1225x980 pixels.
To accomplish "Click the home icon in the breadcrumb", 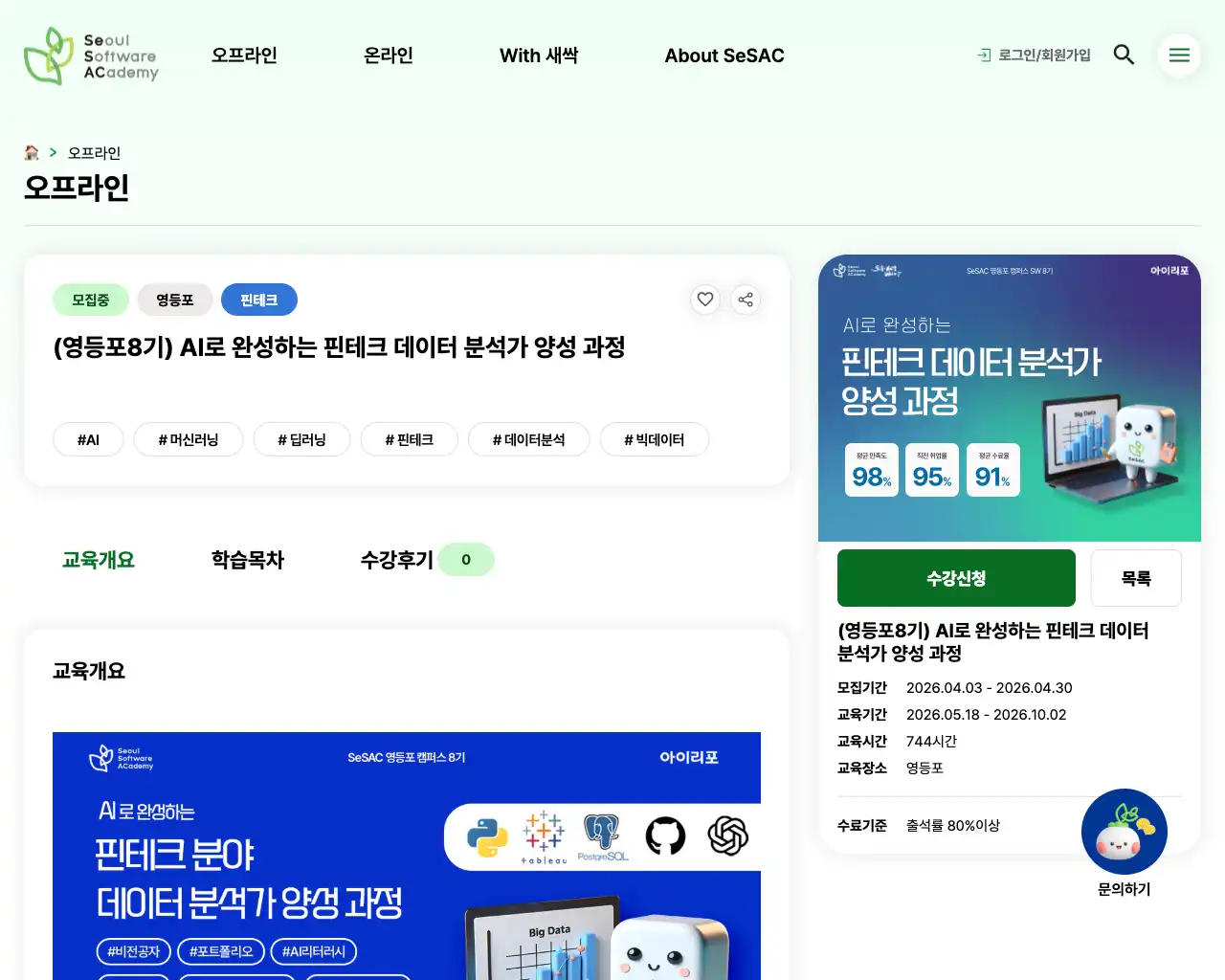I will click(x=33, y=152).
